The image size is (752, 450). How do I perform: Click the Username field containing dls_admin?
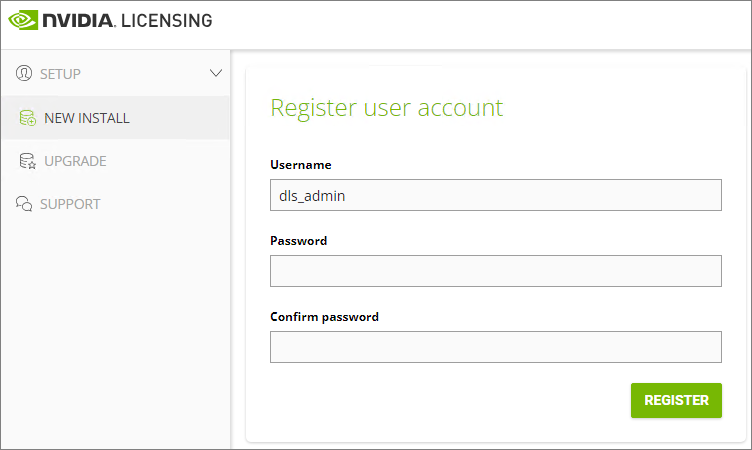[495, 196]
